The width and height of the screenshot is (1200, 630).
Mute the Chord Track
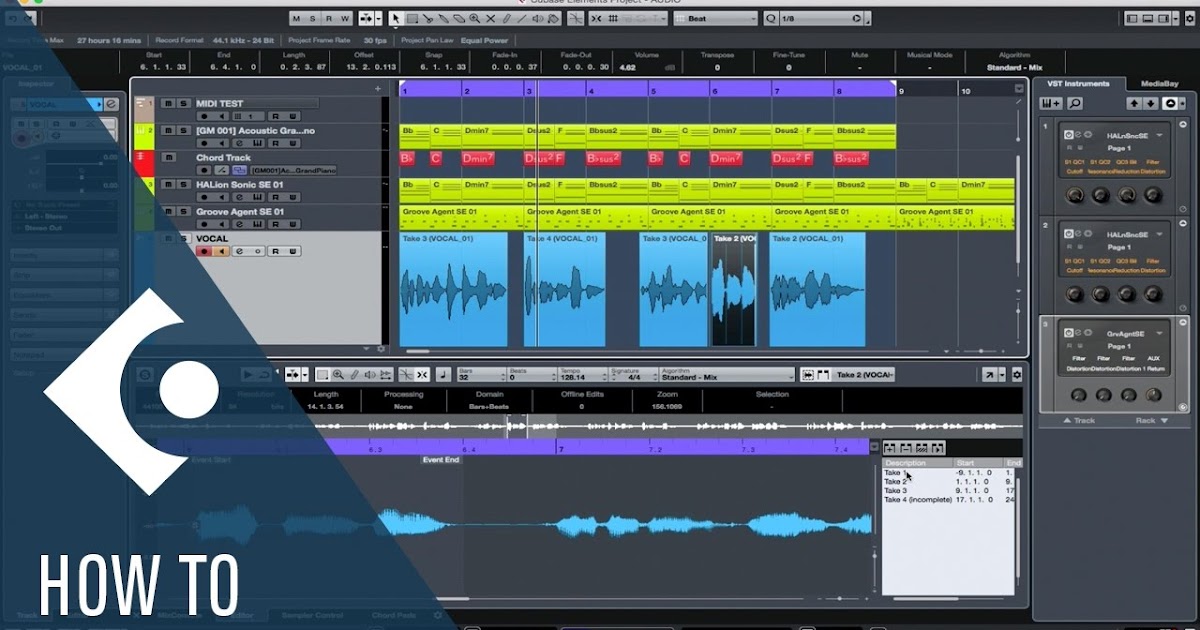click(168, 158)
